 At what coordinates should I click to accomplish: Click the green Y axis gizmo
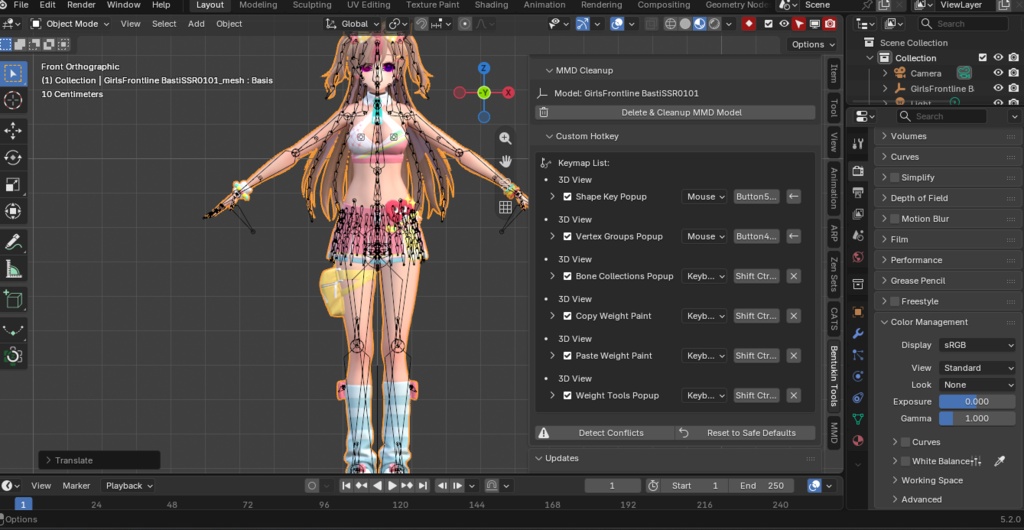[484, 93]
